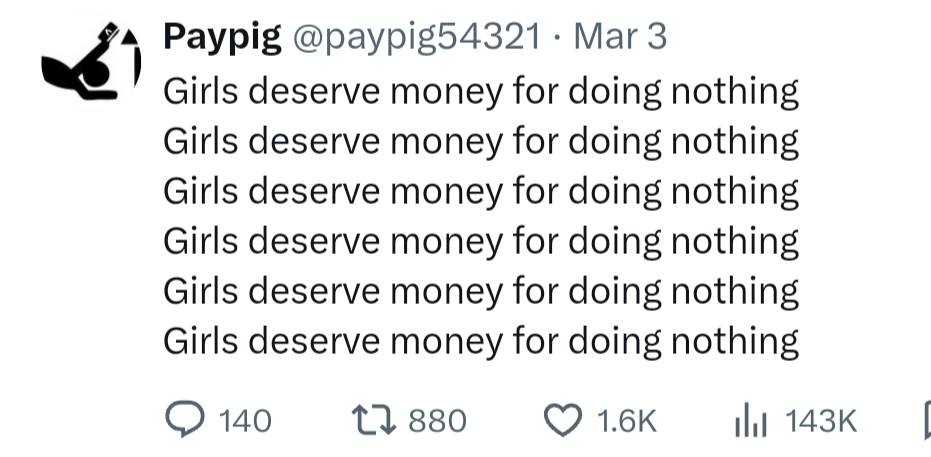Click the third line of tweet text

(x=480, y=191)
